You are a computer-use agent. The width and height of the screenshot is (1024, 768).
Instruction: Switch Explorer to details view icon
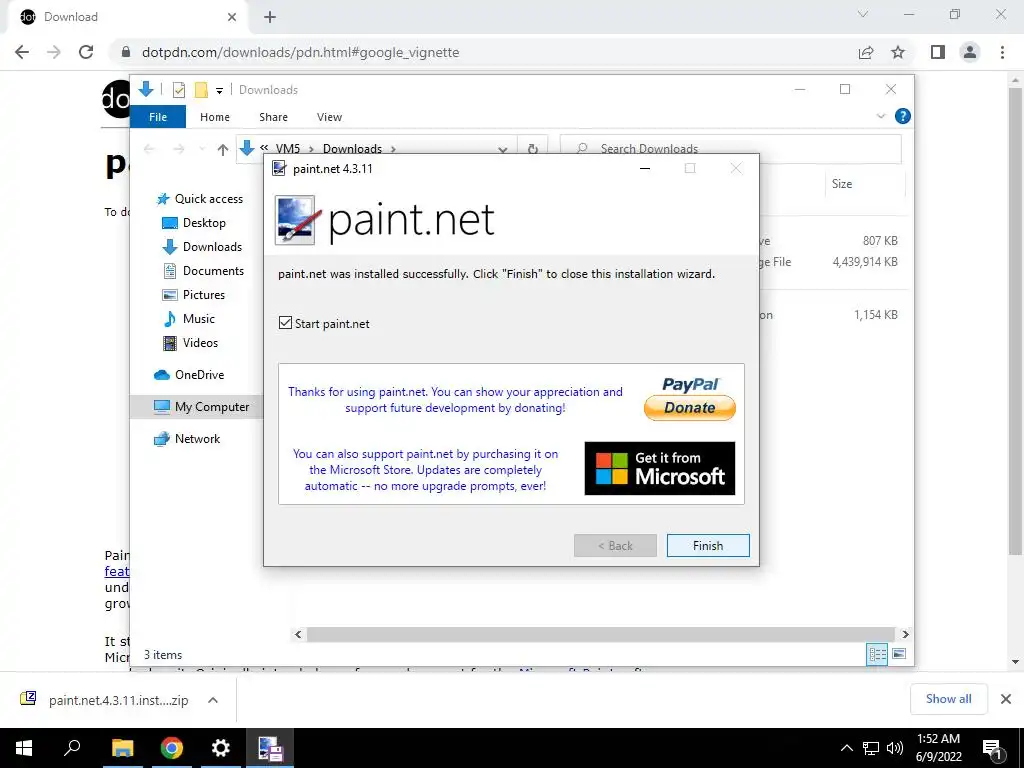tap(877, 654)
